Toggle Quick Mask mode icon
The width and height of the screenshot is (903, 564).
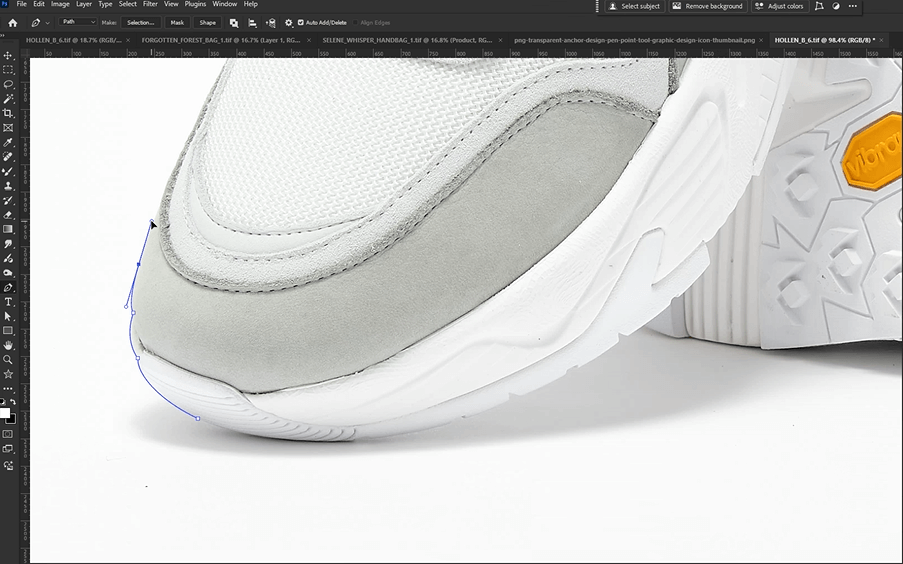[8, 434]
